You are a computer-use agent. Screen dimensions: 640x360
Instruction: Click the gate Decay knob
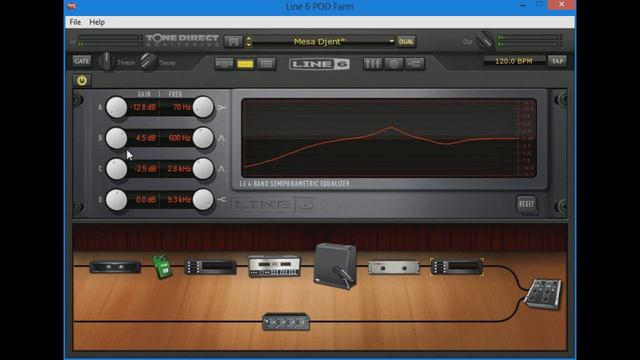point(149,62)
